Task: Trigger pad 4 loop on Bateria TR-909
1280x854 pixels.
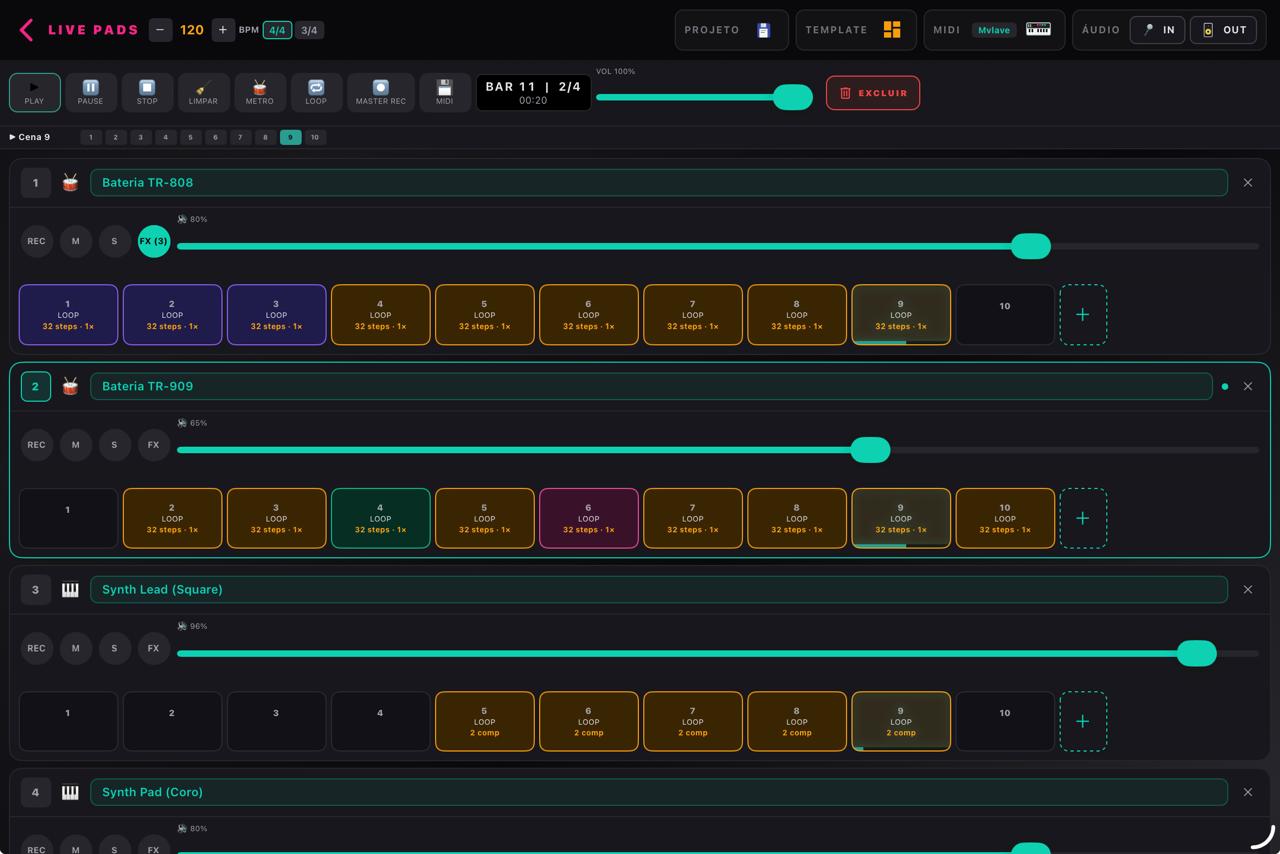Action: 380,518
